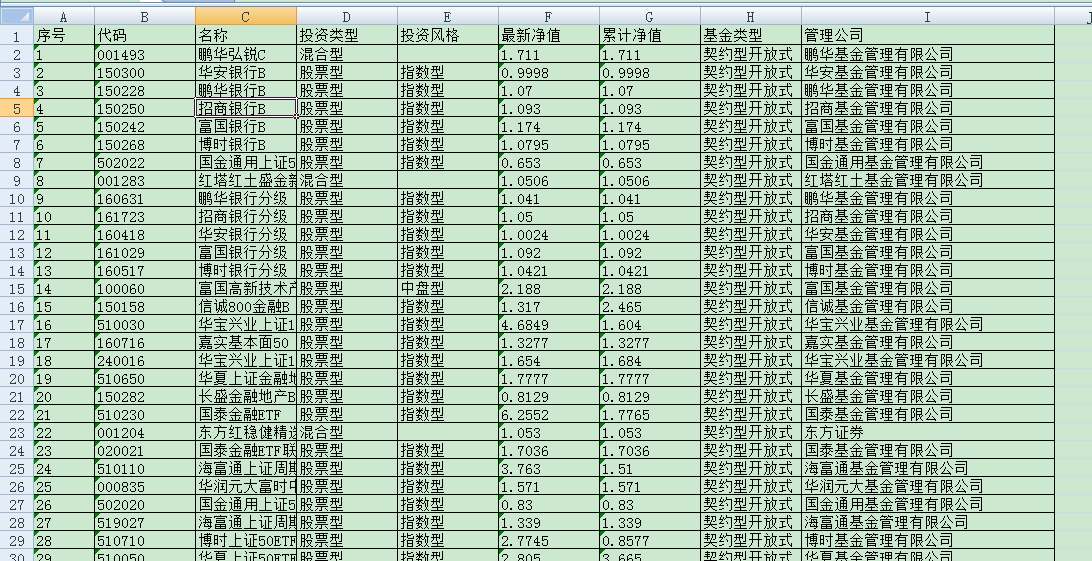Click the 基金类型 header cell
This screenshot has height=561, width=1092.
click(751, 35)
